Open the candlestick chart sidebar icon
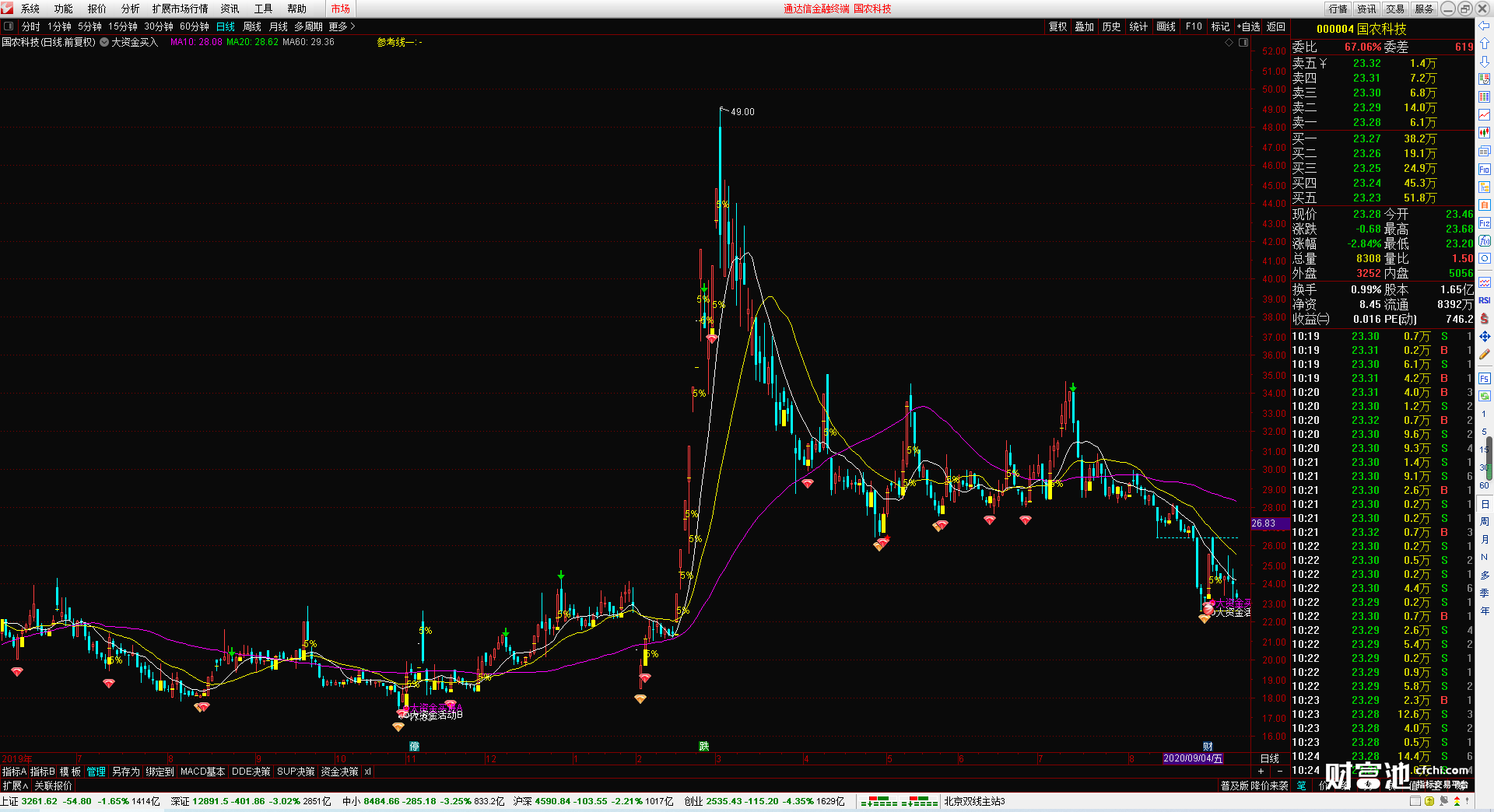The image size is (1494, 812). (1485, 132)
